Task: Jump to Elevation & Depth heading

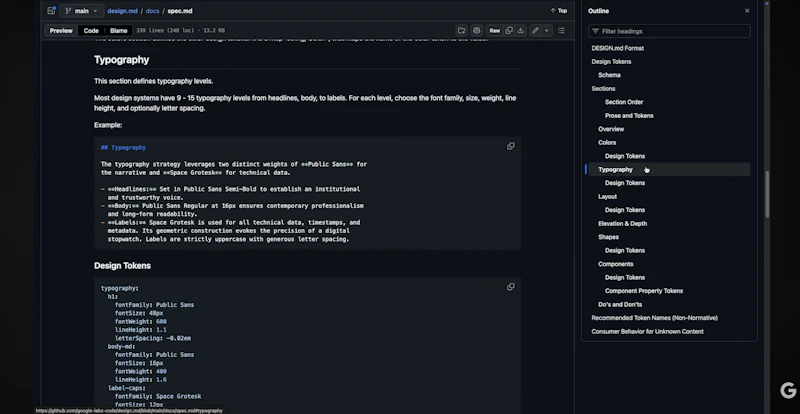Action: tap(622, 224)
